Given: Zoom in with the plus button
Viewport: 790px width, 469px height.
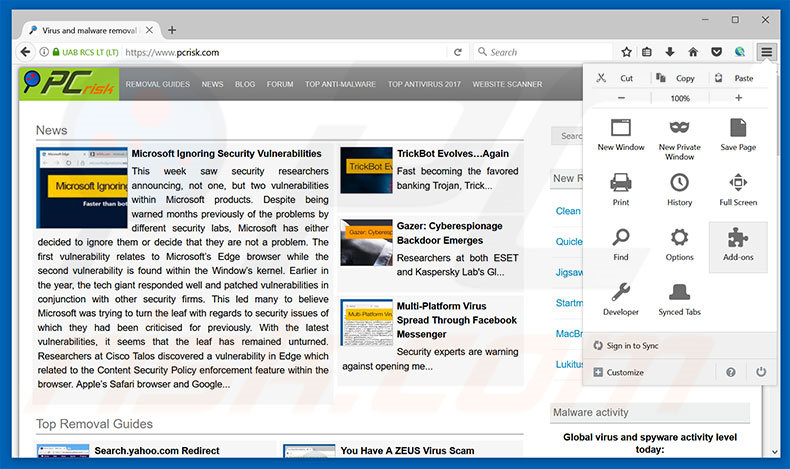Looking at the screenshot, I should 739,98.
